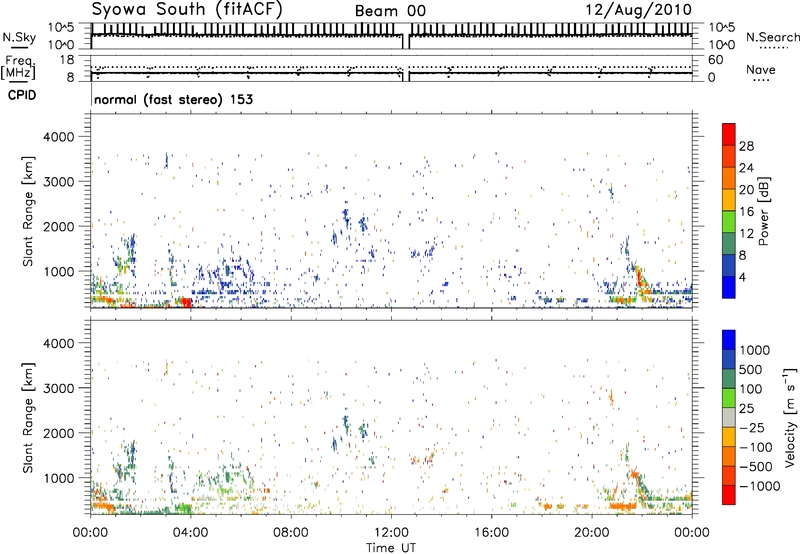
Task: Click the gray segment of Velocity colorbar
Action: point(729,418)
